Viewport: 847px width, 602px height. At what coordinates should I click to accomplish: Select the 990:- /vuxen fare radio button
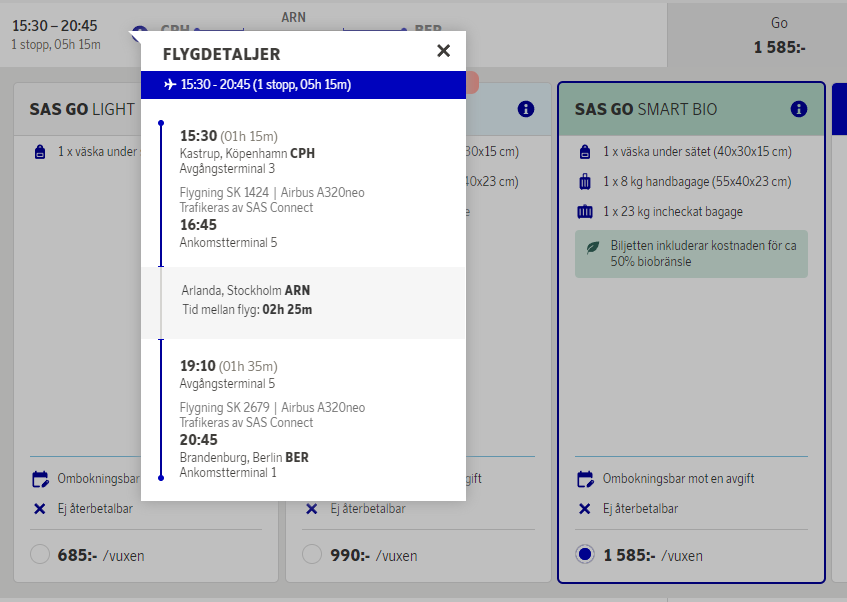click(x=312, y=555)
